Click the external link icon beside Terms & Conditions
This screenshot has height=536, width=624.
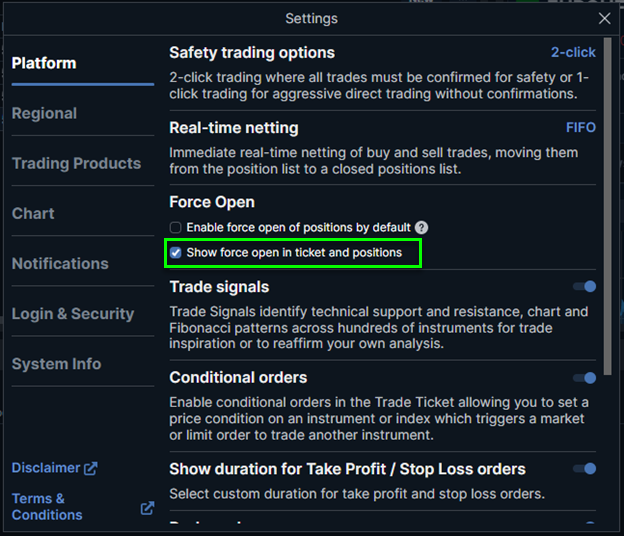[x=147, y=507]
